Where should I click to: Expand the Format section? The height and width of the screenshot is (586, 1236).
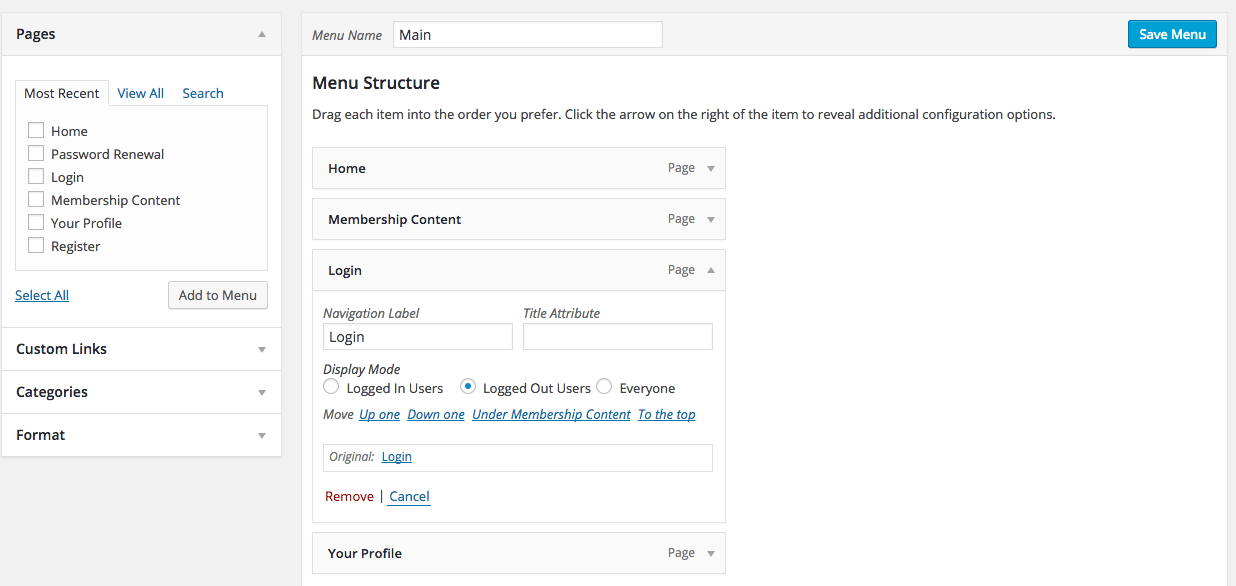click(262, 436)
